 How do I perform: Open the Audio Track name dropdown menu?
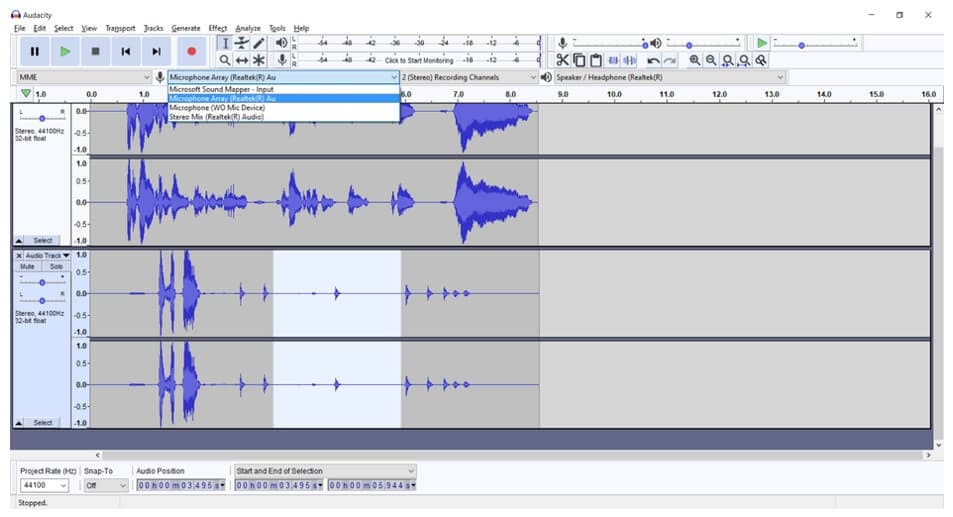pyautogui.click(x=47, y=256)
